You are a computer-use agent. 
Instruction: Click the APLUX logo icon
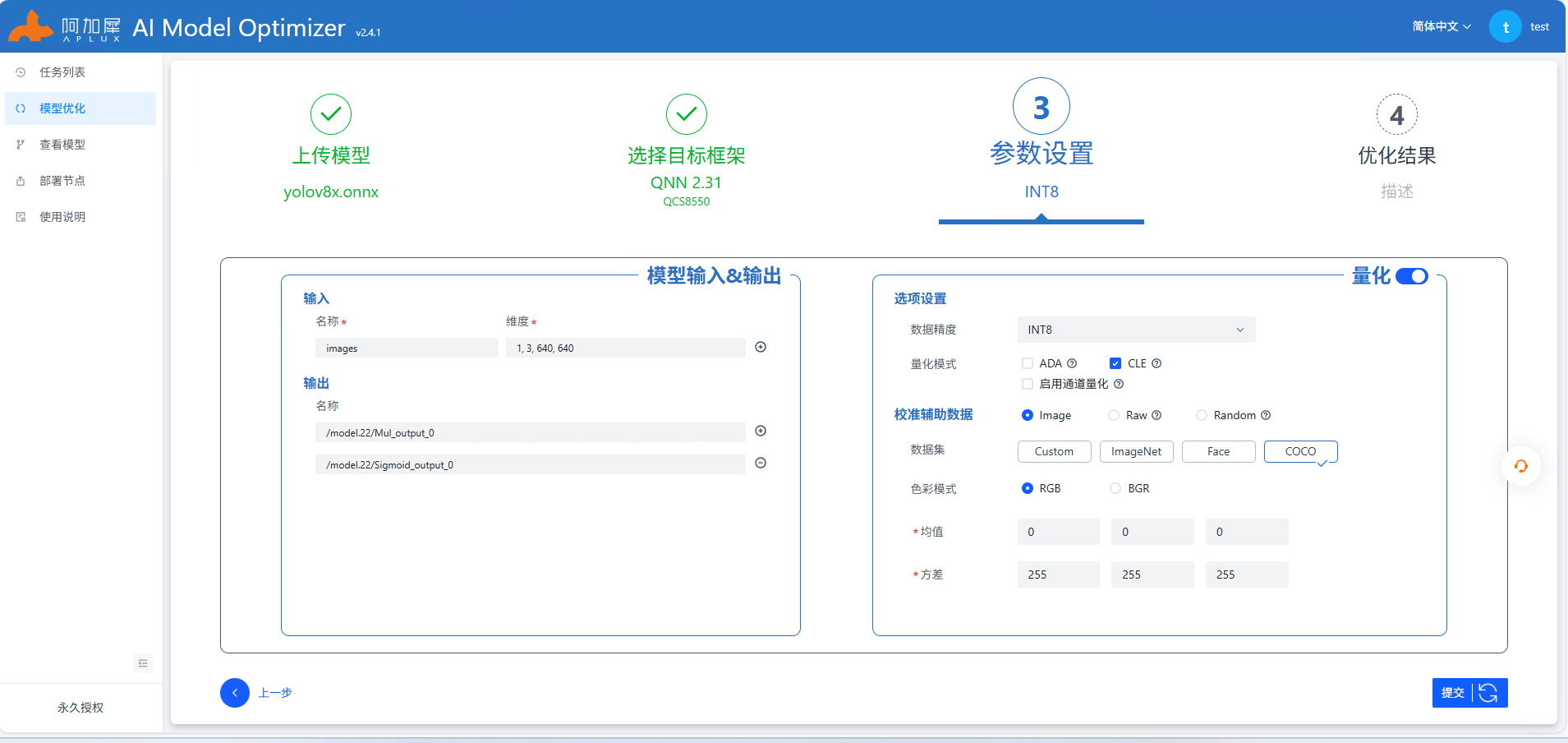point(31,26)
